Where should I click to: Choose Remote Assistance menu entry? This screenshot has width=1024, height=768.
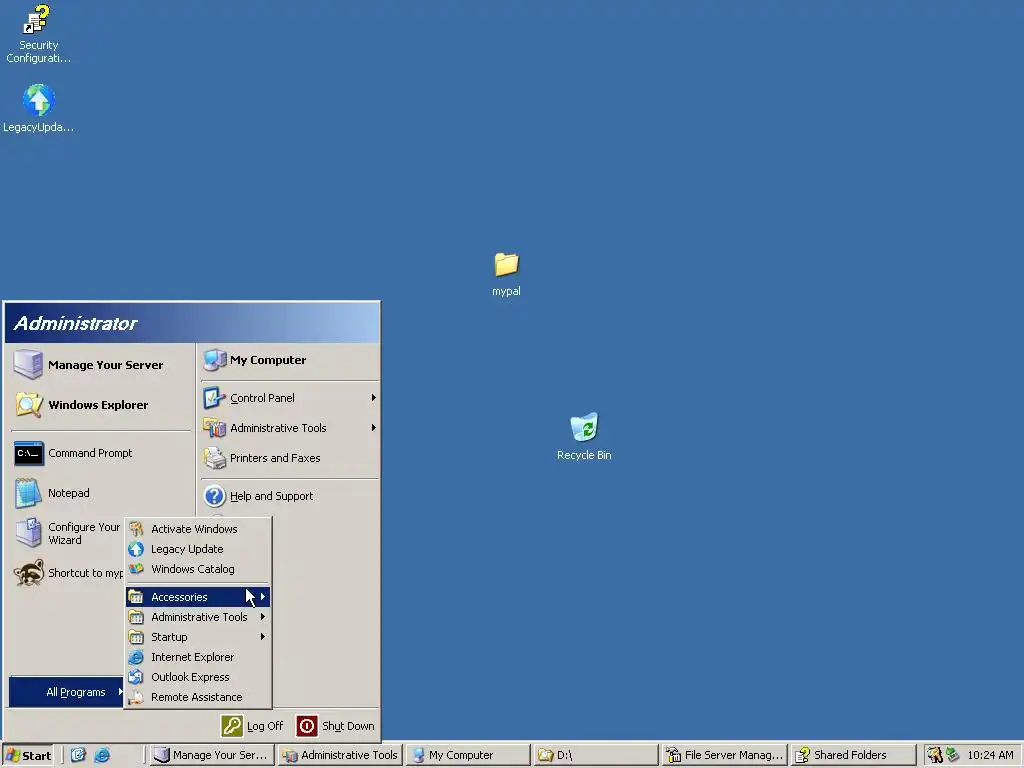(198, 697)
